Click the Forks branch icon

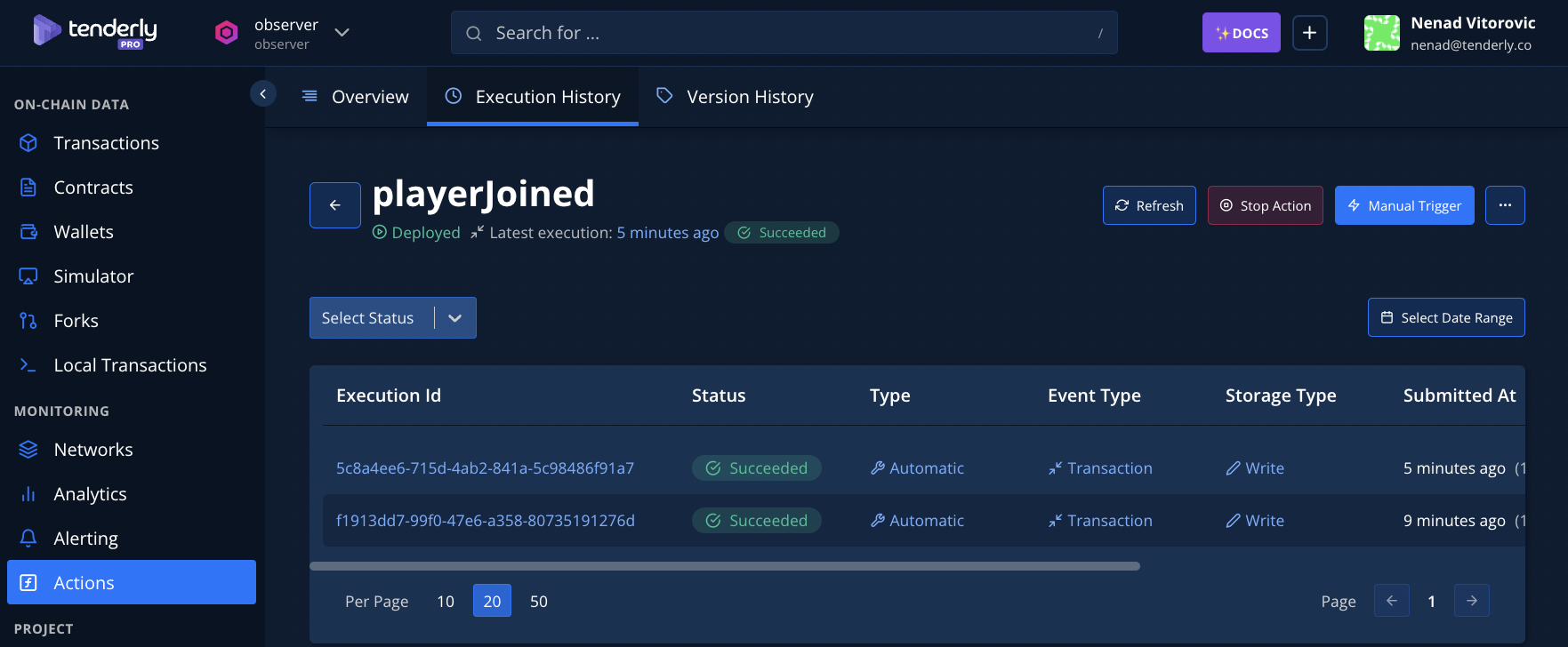pyautogui.click(x=28, y=321)
